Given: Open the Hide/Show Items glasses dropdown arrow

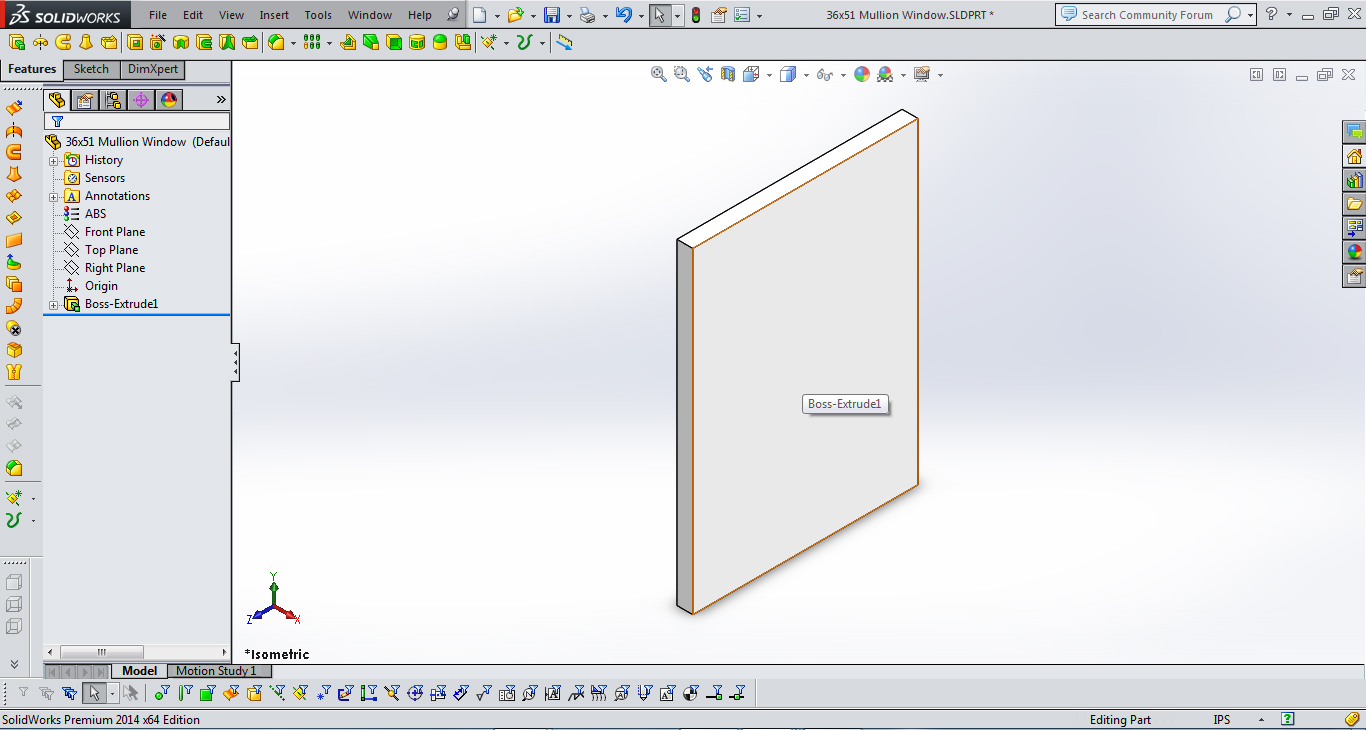Looking at the screenshot, I should pyautogui.click(x=843, y=75).
